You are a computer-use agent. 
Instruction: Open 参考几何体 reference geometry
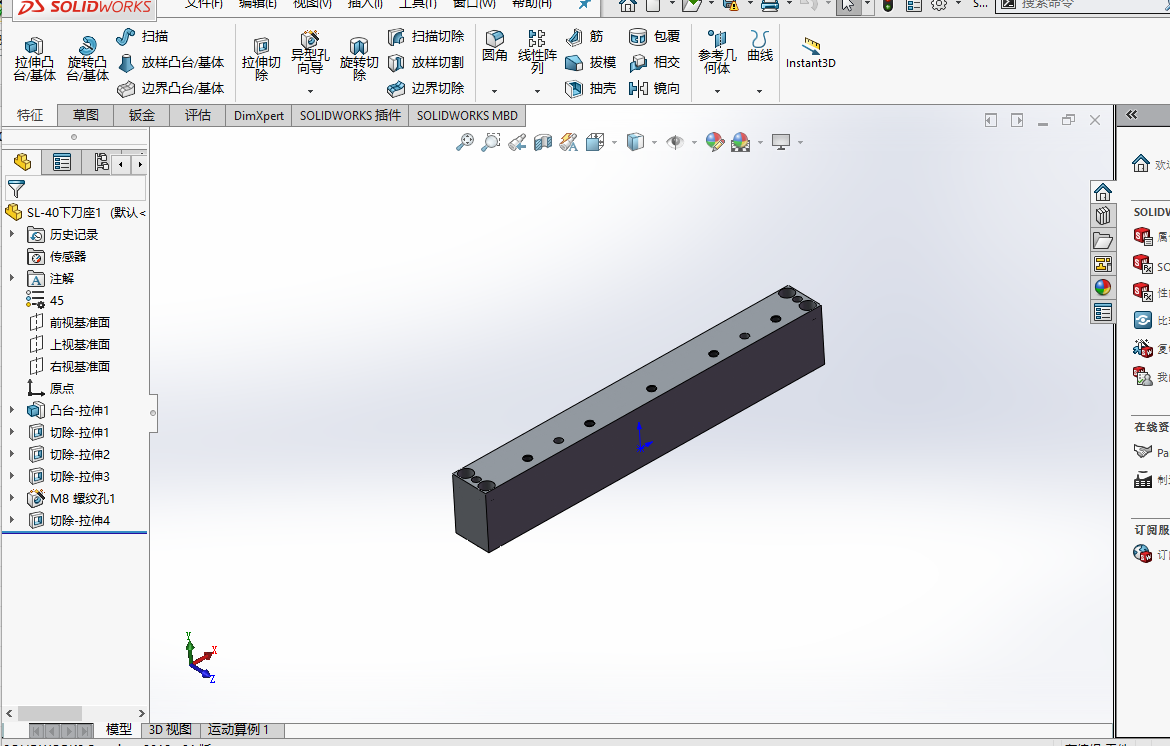click(717, 51)
